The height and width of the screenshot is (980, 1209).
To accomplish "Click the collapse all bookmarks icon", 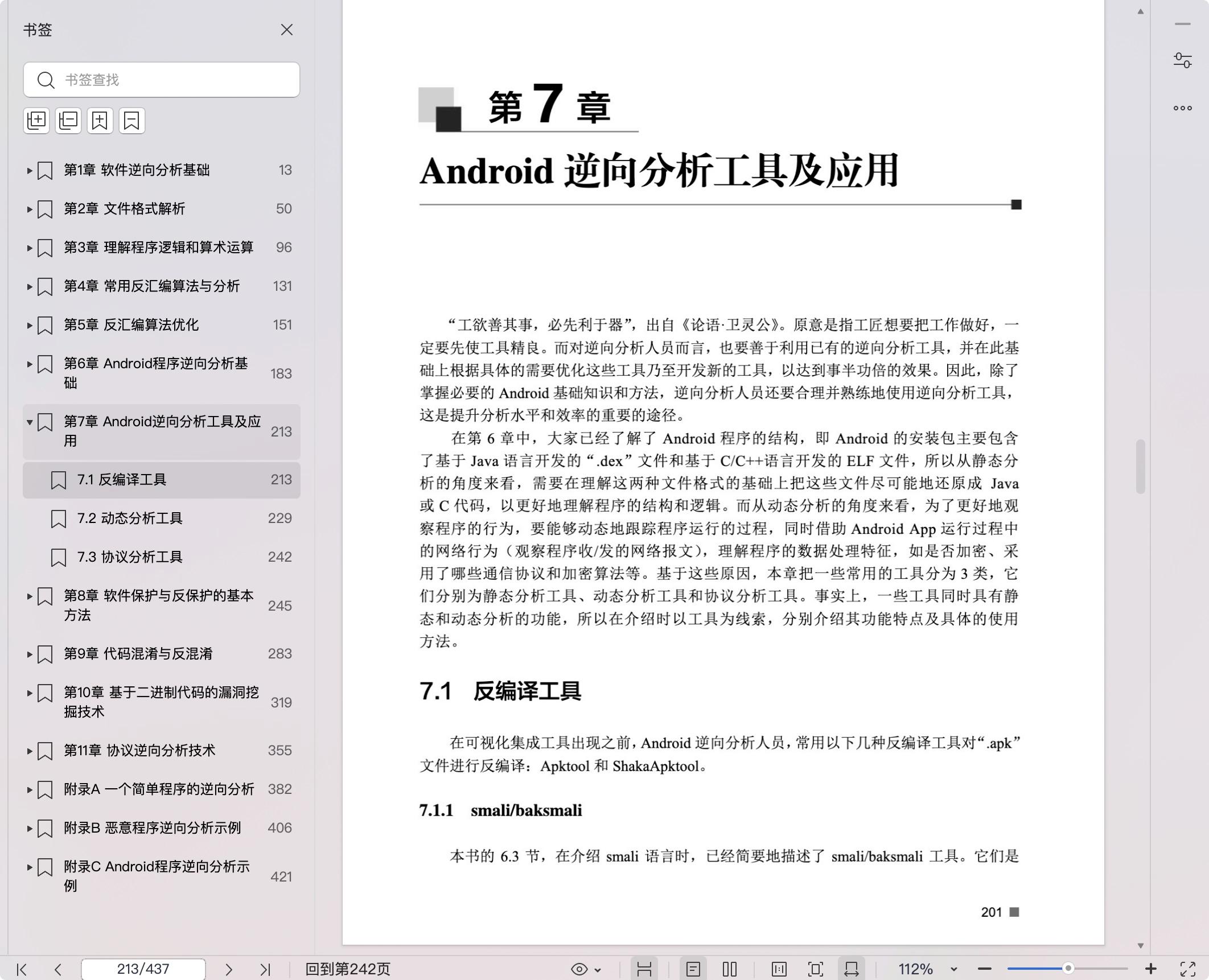I will (x=68, y=121).
